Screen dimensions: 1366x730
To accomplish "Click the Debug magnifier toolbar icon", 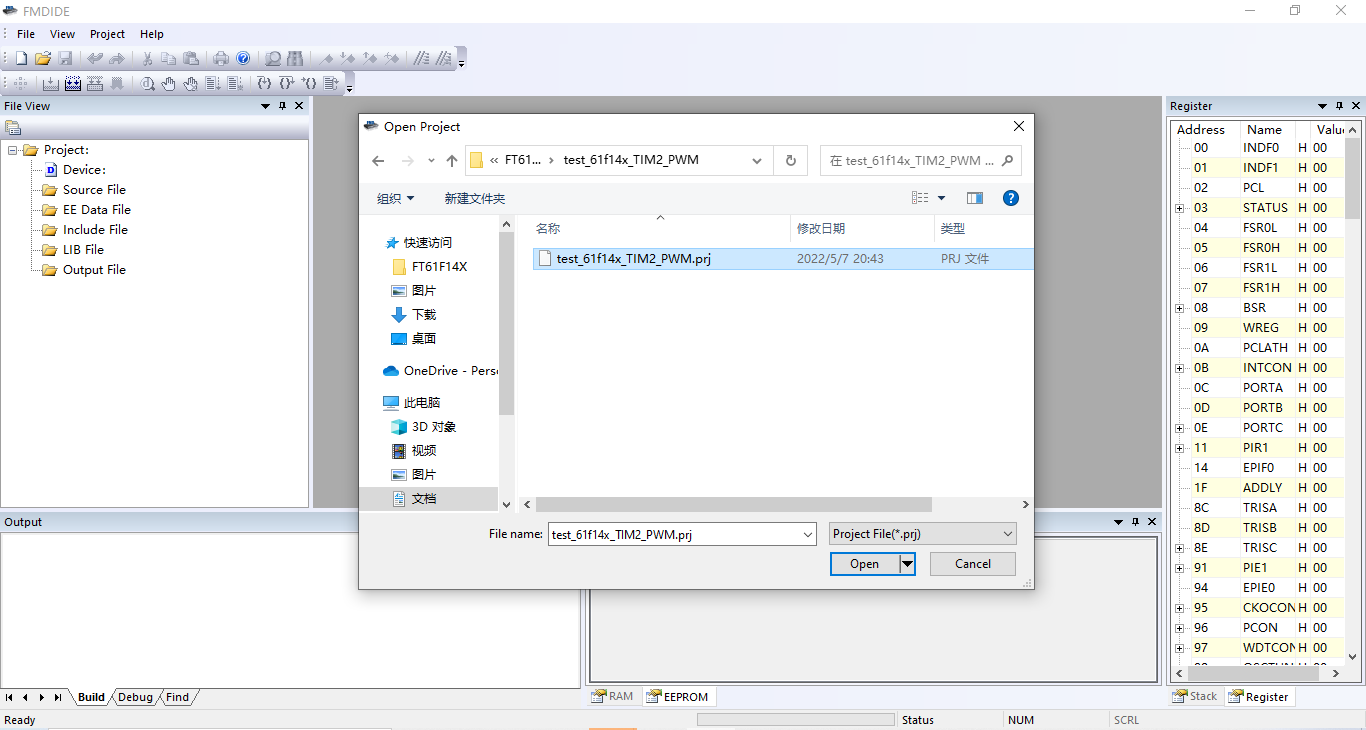I will 147,84.
